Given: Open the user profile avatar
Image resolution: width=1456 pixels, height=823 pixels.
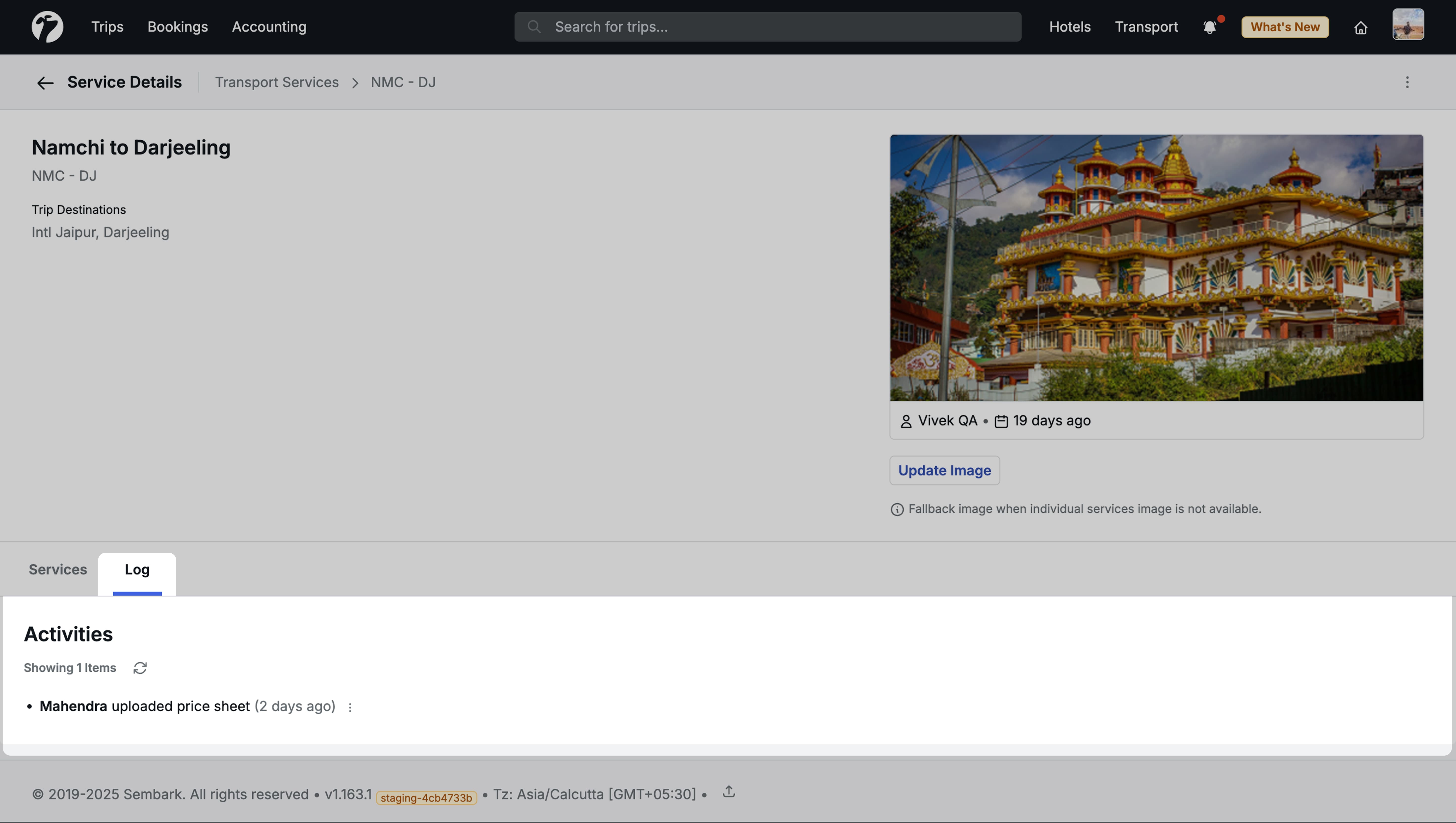Looking at the screenshot, I should (1407, 25).
